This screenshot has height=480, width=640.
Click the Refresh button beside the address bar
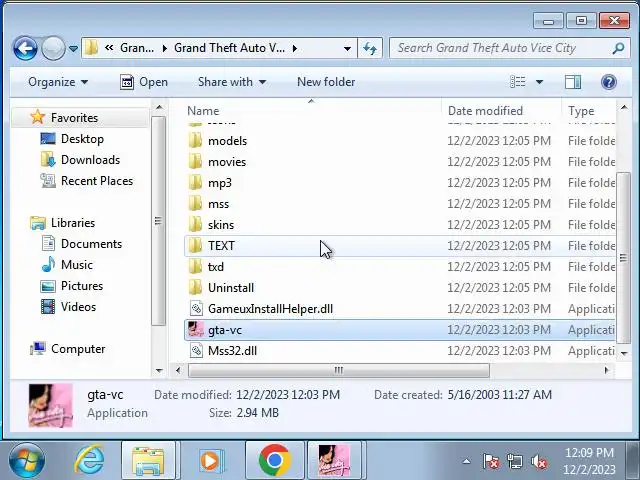point(370,49)
